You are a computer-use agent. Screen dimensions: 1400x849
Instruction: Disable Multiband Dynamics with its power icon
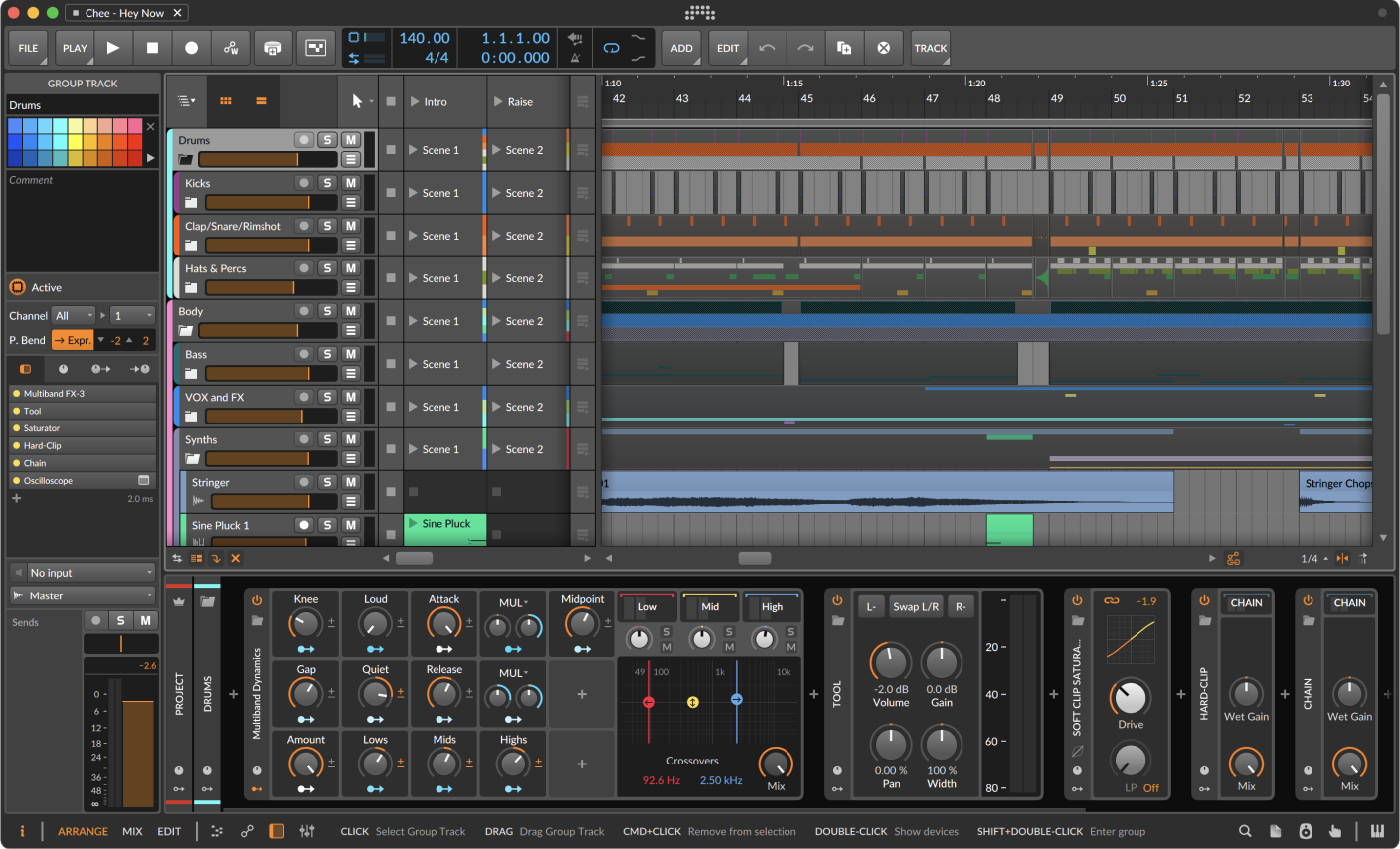(x=257, y=601)
